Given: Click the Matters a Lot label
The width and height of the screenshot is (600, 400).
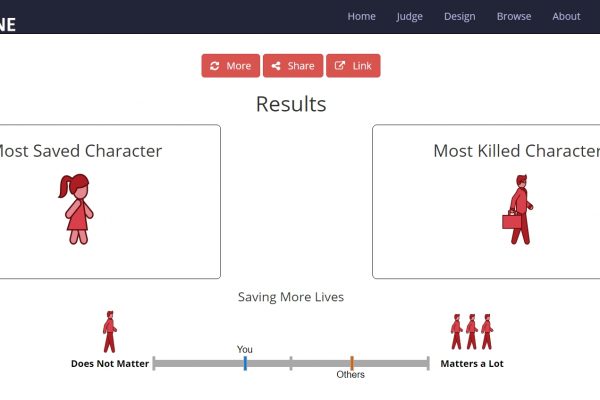Looking at the screenshot, I should coord(472,364).
